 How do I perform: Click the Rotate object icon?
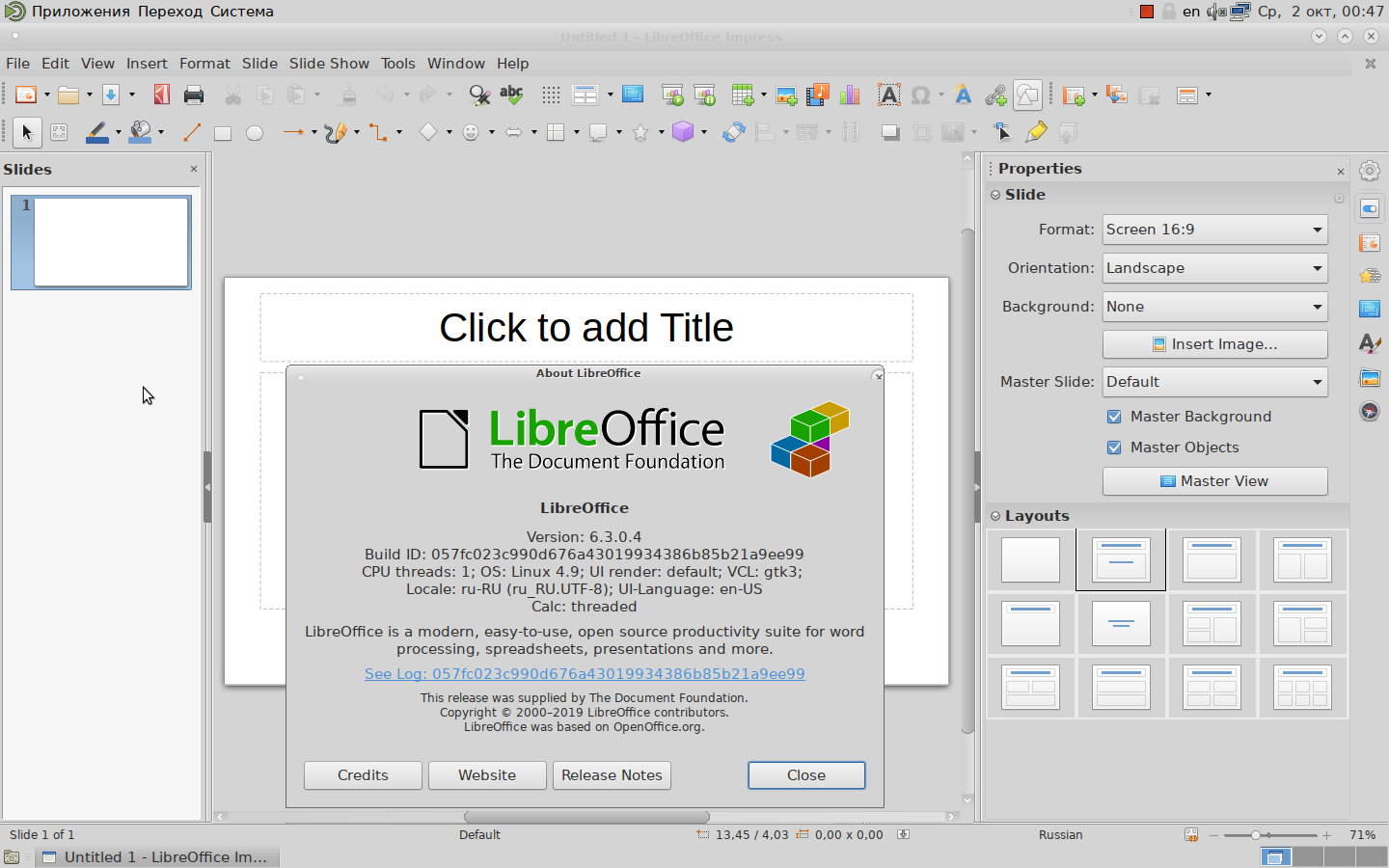734,132
